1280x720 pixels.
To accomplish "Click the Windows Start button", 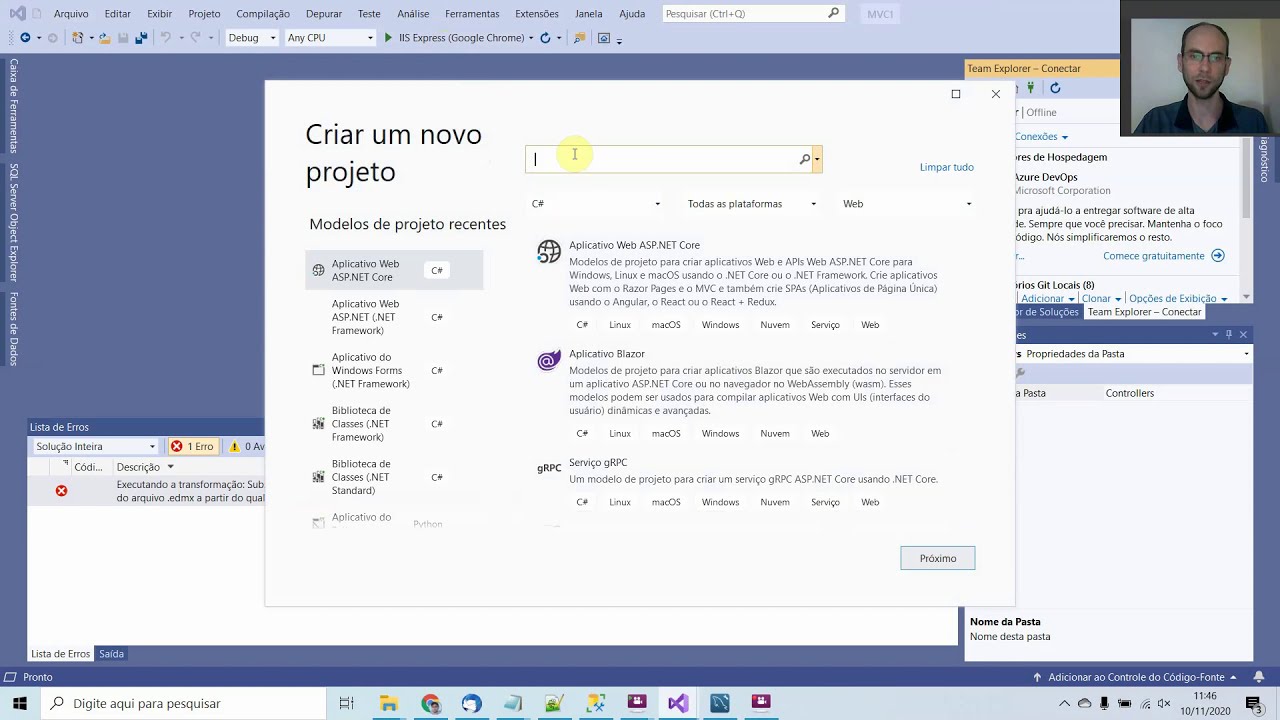I will tap(19, 703).
